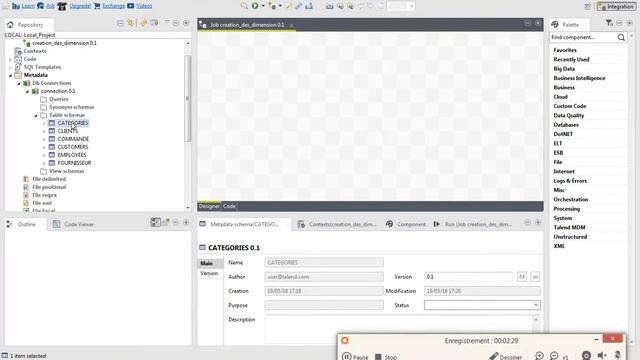Image resolution: width=640 pixels, height=360 pixels.
Task: Collapse connection 0.1 node
Action: pos(27,91)
